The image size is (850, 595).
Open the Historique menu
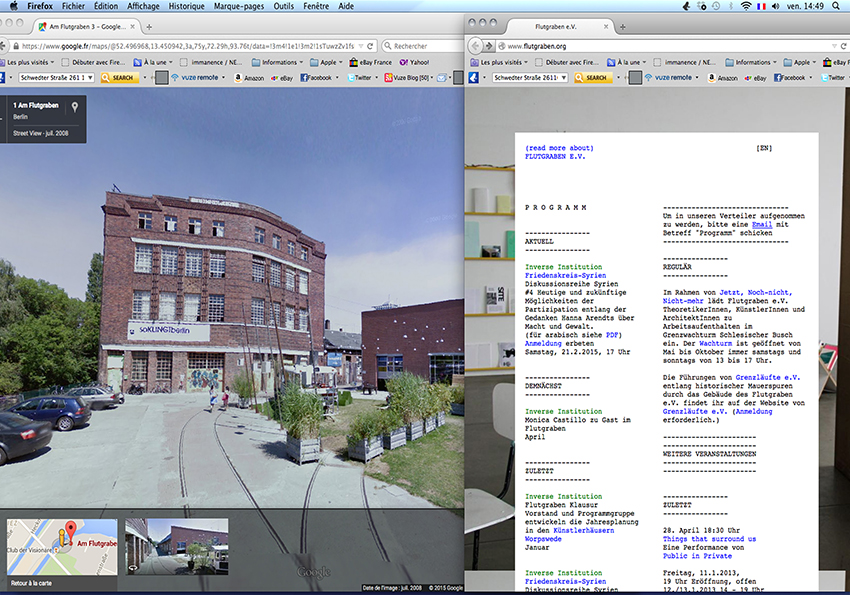point(186,6)
